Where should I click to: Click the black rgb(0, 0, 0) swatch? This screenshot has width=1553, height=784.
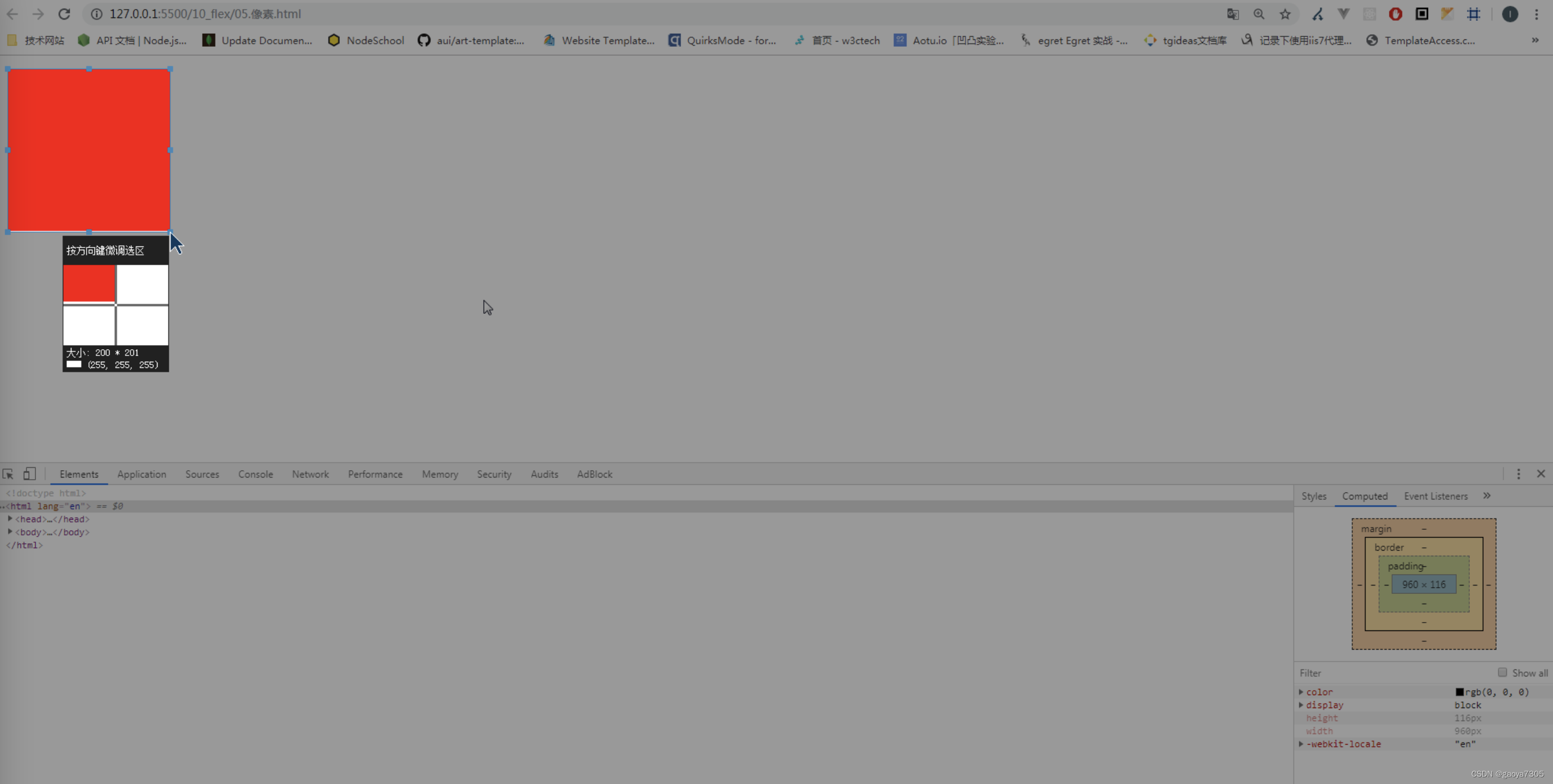[1460, 692]
